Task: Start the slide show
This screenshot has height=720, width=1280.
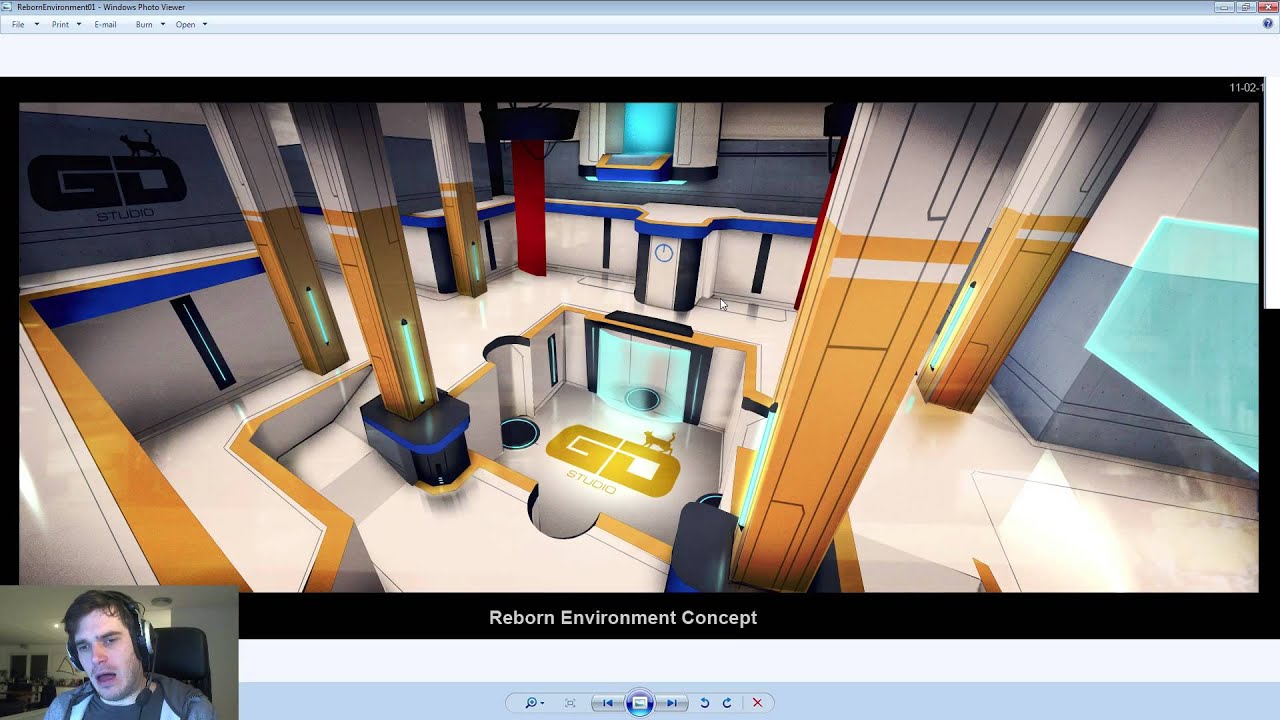Action: tap(639, 703)
